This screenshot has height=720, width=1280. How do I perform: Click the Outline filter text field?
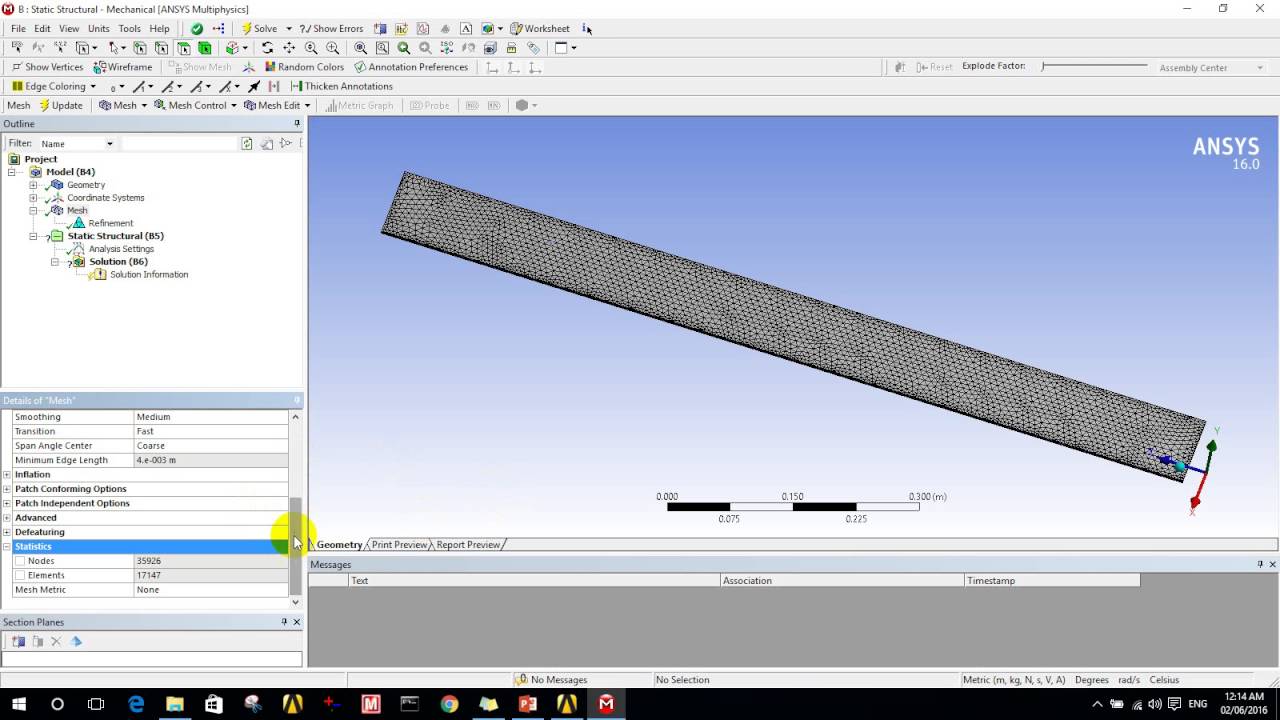tap(179, 144)
